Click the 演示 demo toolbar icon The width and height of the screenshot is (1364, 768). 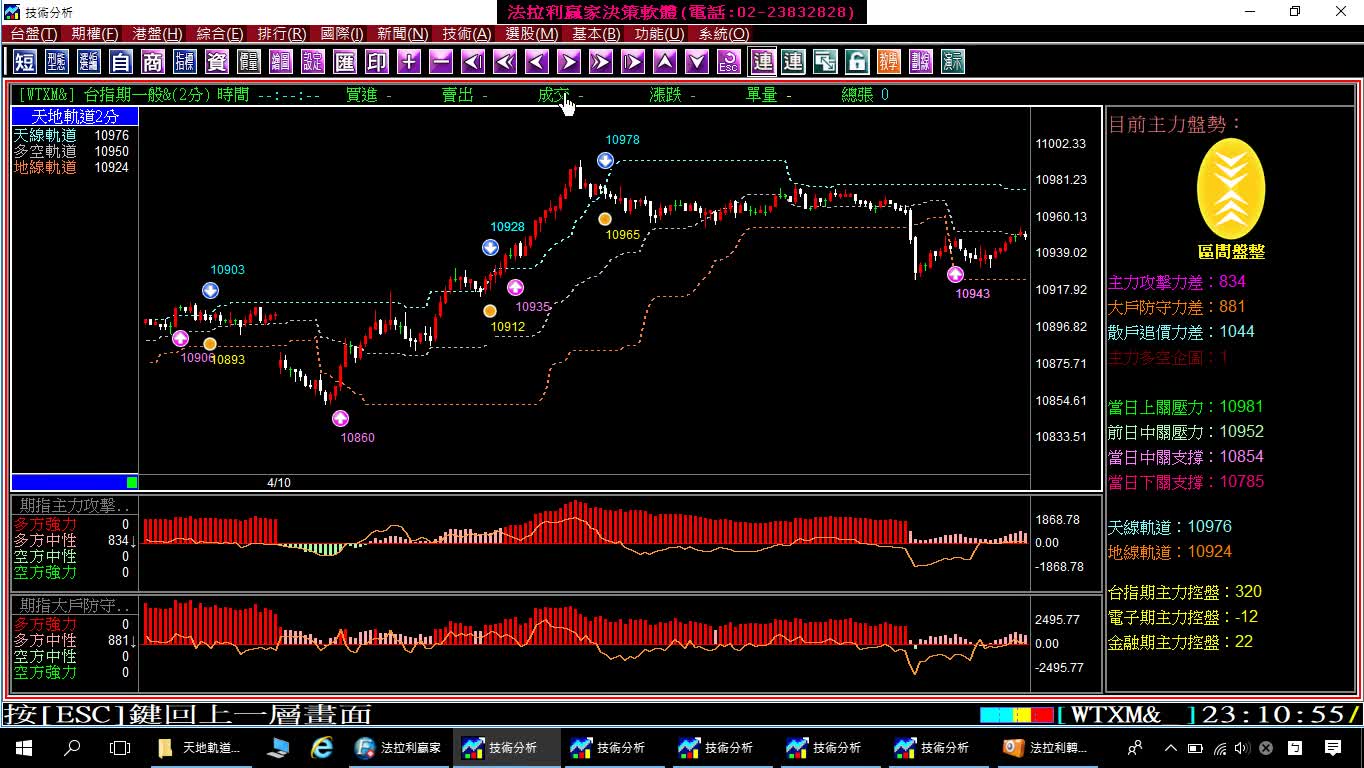(x=953, y=62)
